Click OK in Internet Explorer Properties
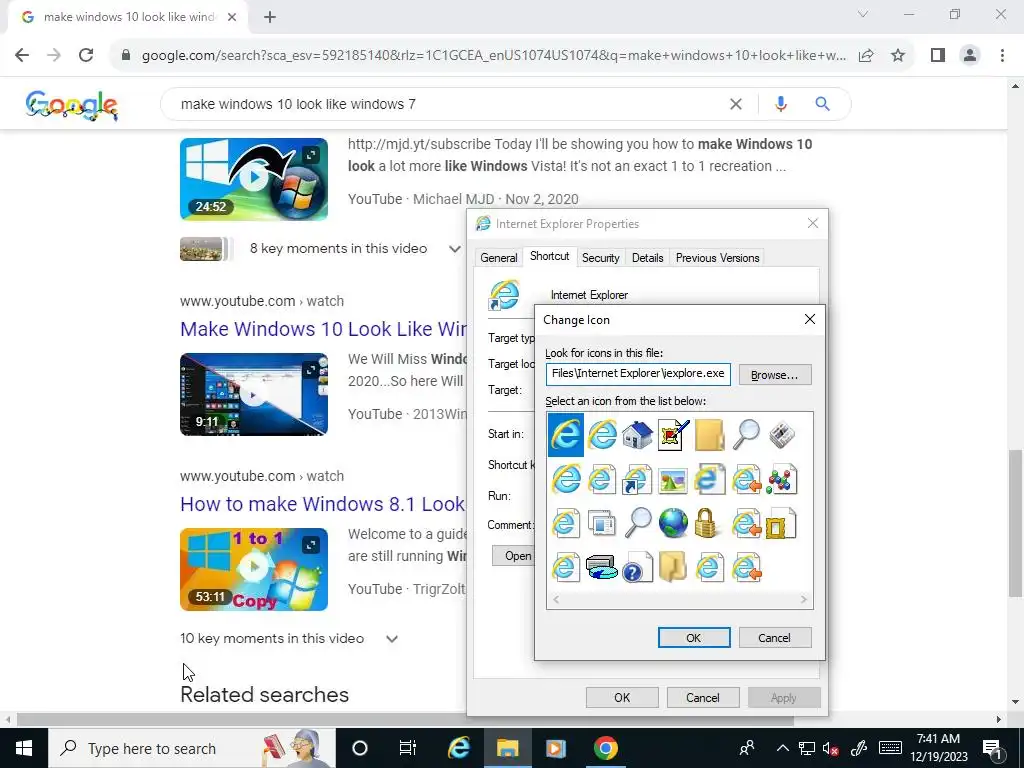Viewport: 1024px width, 768px height. click(622, 697)
